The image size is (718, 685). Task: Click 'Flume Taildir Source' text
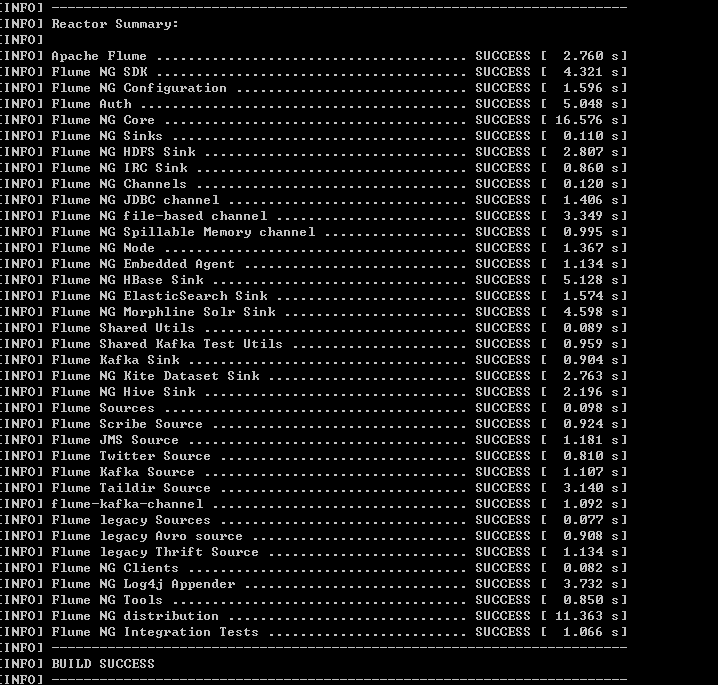(x=131, y=489)
